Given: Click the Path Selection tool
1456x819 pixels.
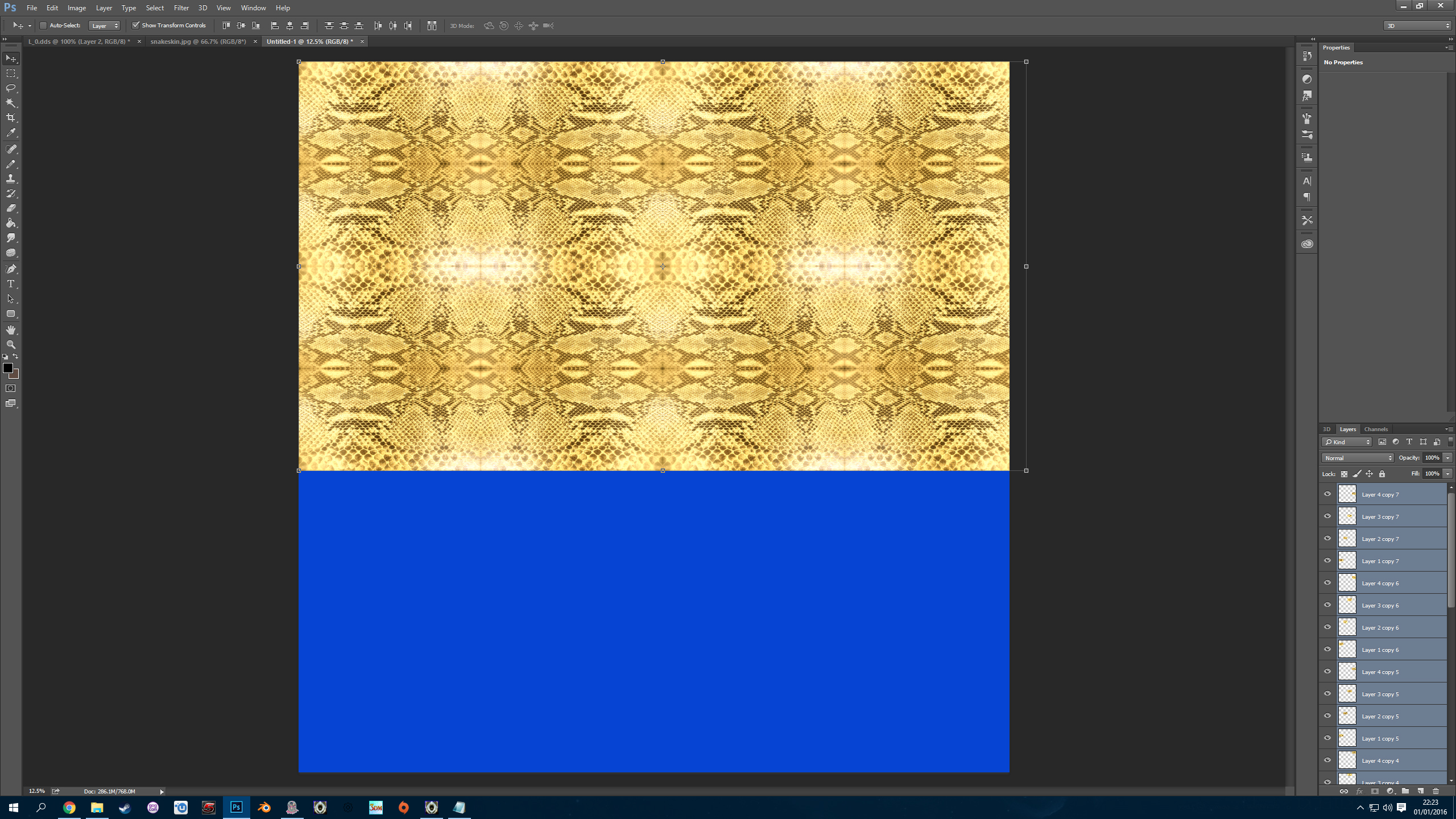Looking at the screenshot, I should (11, 299).
